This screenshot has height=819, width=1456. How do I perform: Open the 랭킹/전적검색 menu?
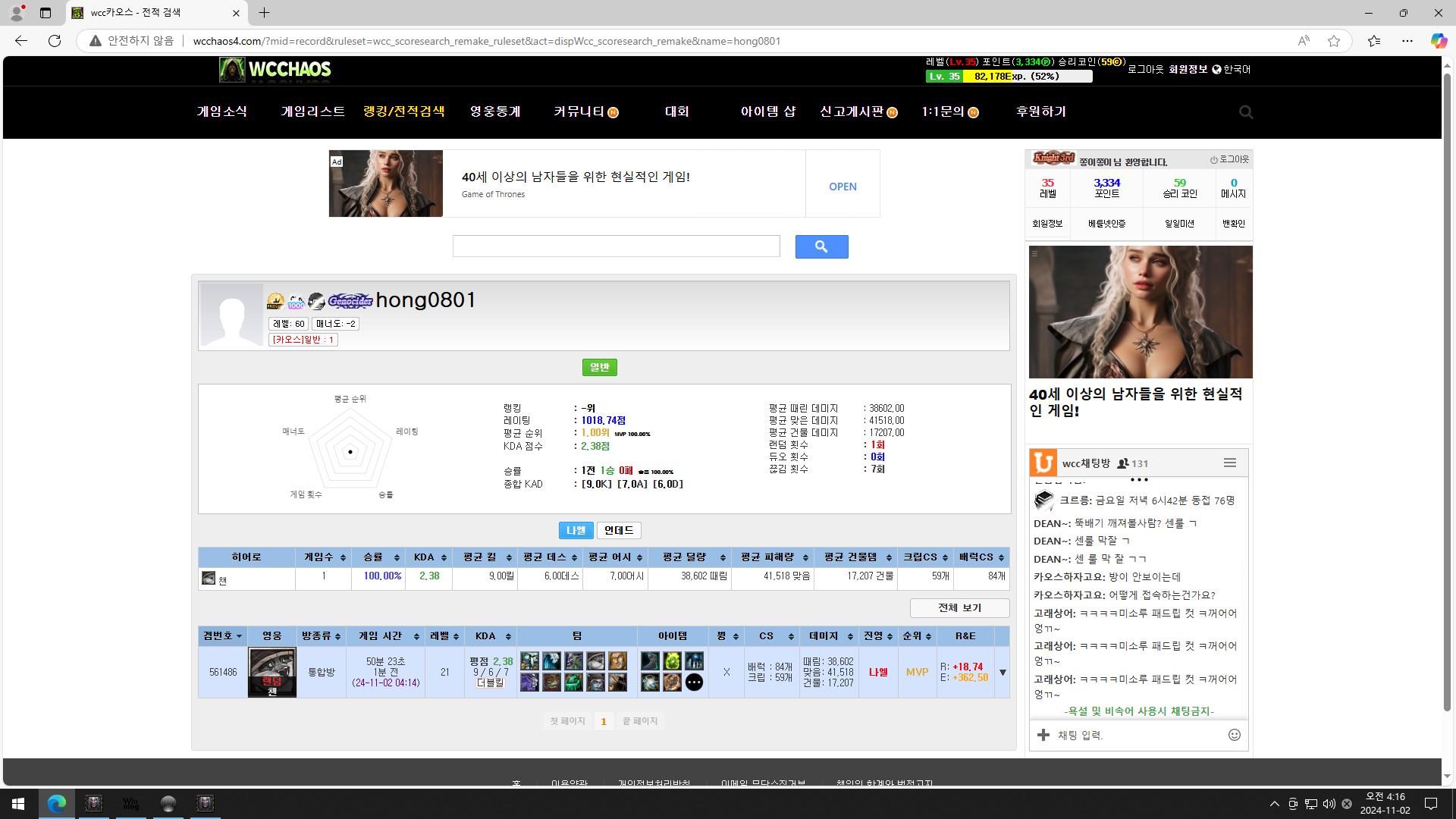pyautogui.click(x=404, y=112)
